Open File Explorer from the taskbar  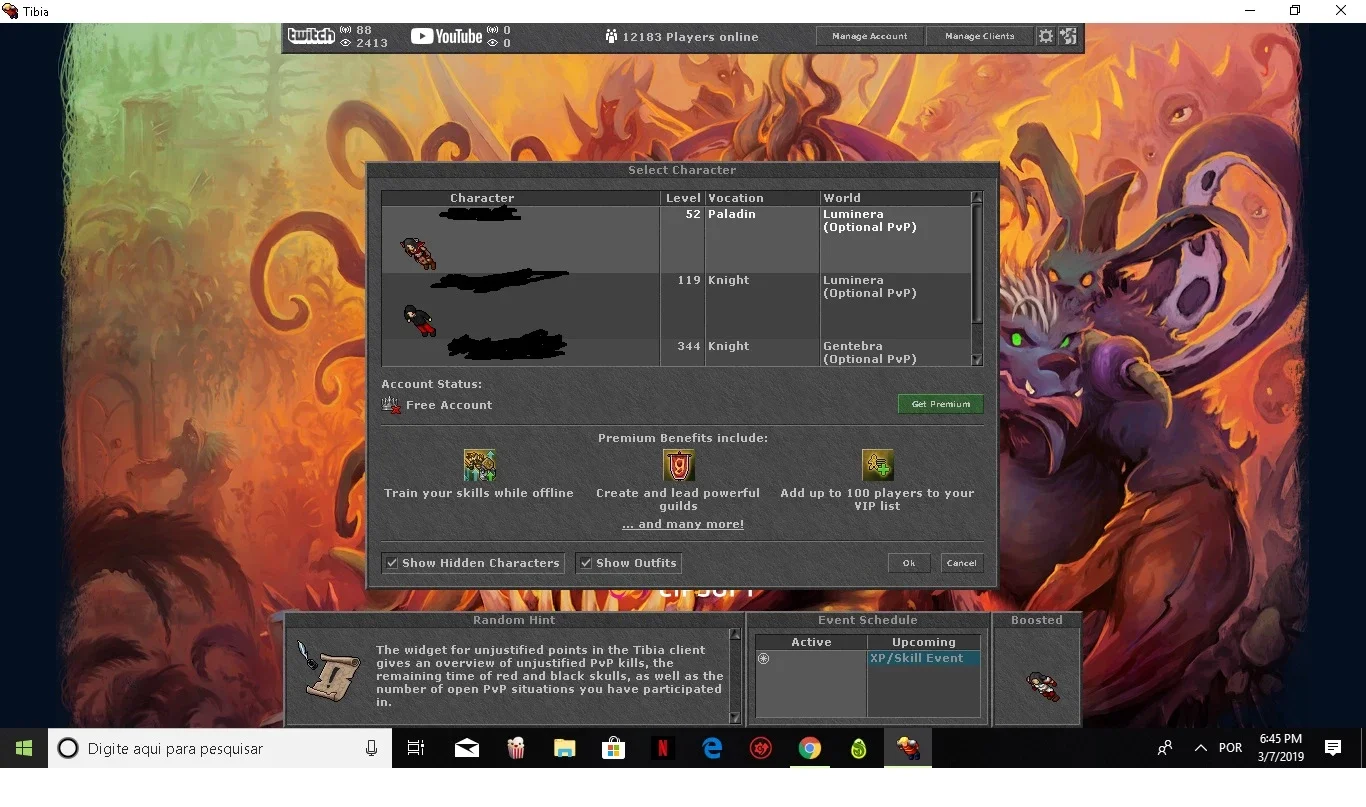pyautogui.click(x=565, y=748)
